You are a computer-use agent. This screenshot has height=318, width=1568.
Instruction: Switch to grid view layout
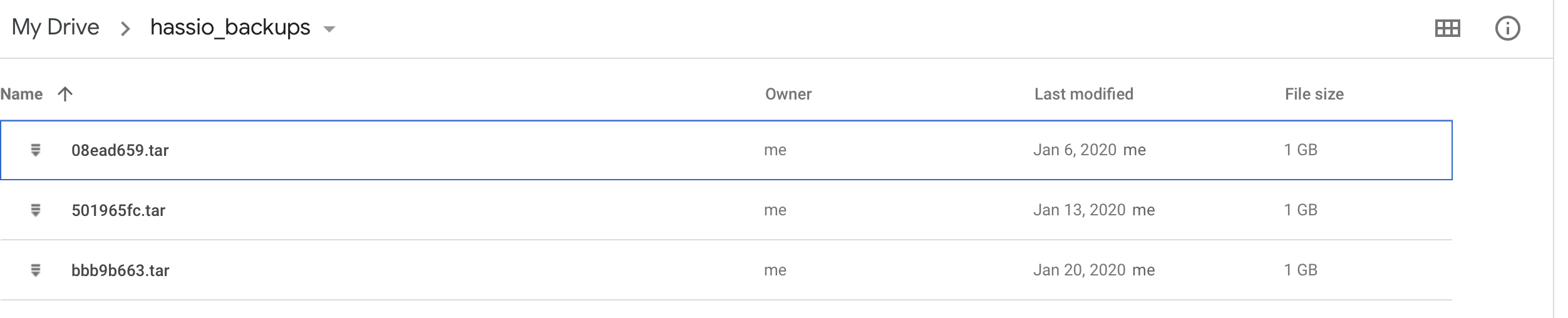coord(1447,29)
